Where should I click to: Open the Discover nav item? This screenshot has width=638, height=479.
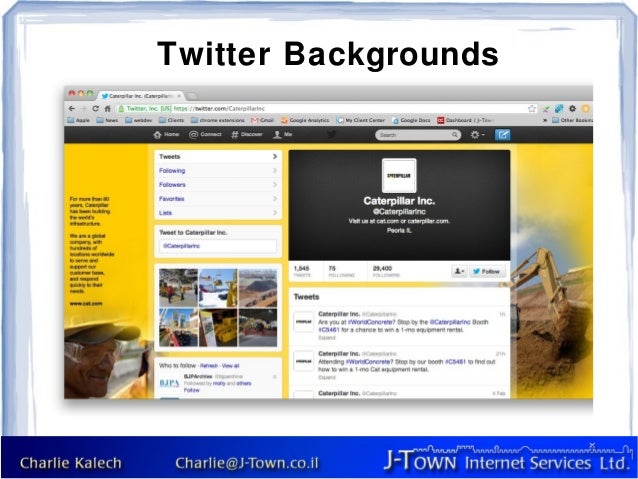pyautogui.click(x=247, y=134)
